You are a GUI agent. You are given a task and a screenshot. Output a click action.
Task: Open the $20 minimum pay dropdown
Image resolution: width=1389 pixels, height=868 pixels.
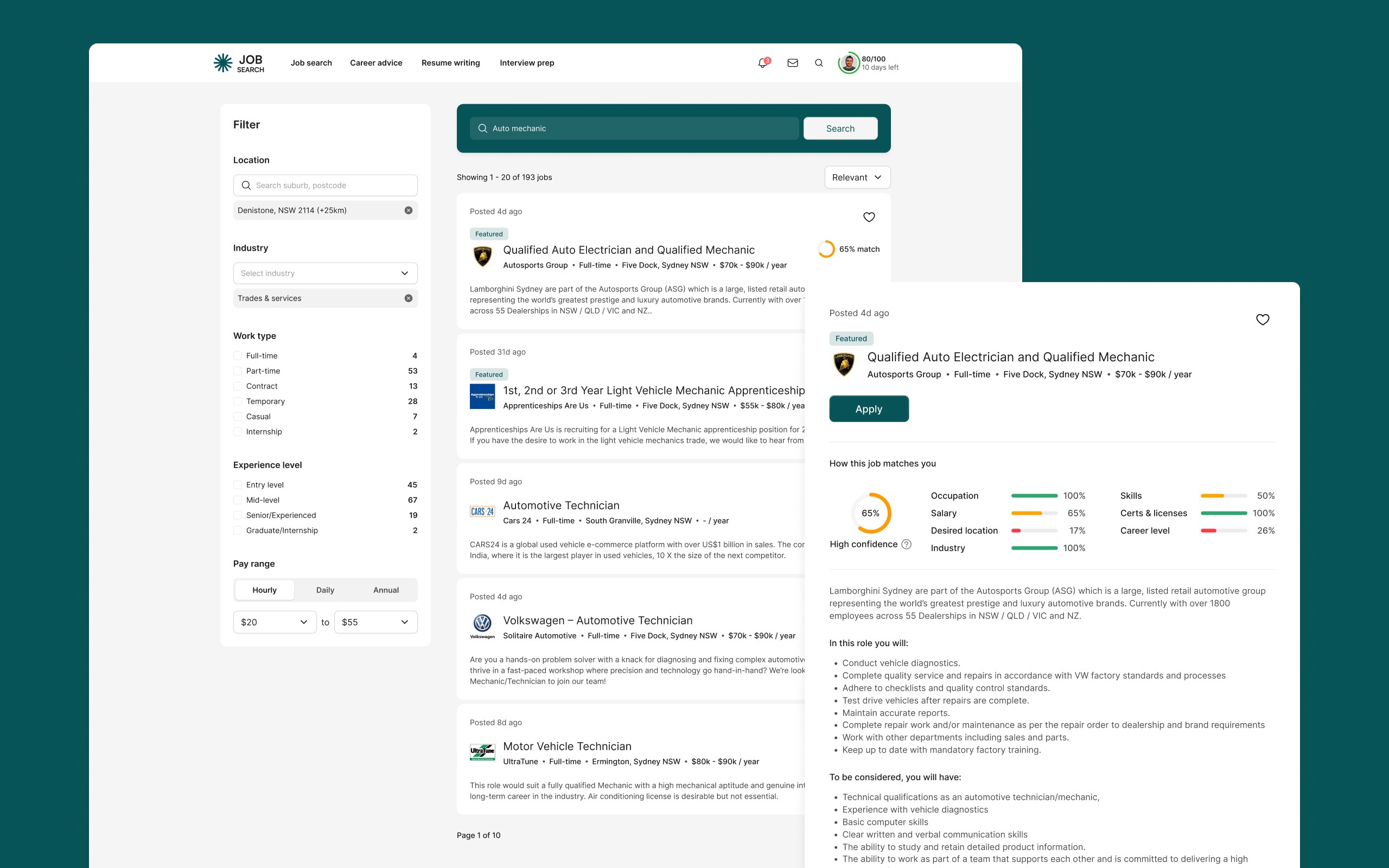(275, 622)
